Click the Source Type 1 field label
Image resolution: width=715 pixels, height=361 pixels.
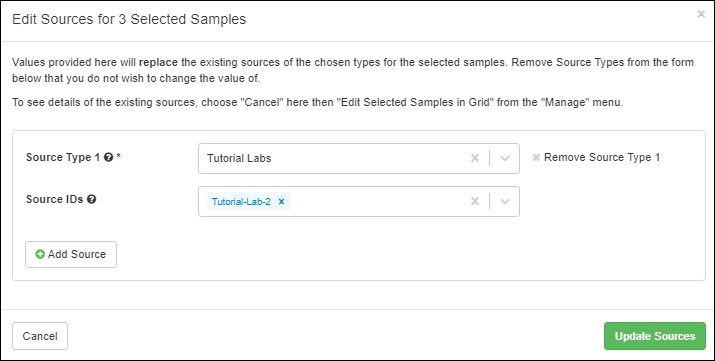pyautogui.click(x=63, y=158)
